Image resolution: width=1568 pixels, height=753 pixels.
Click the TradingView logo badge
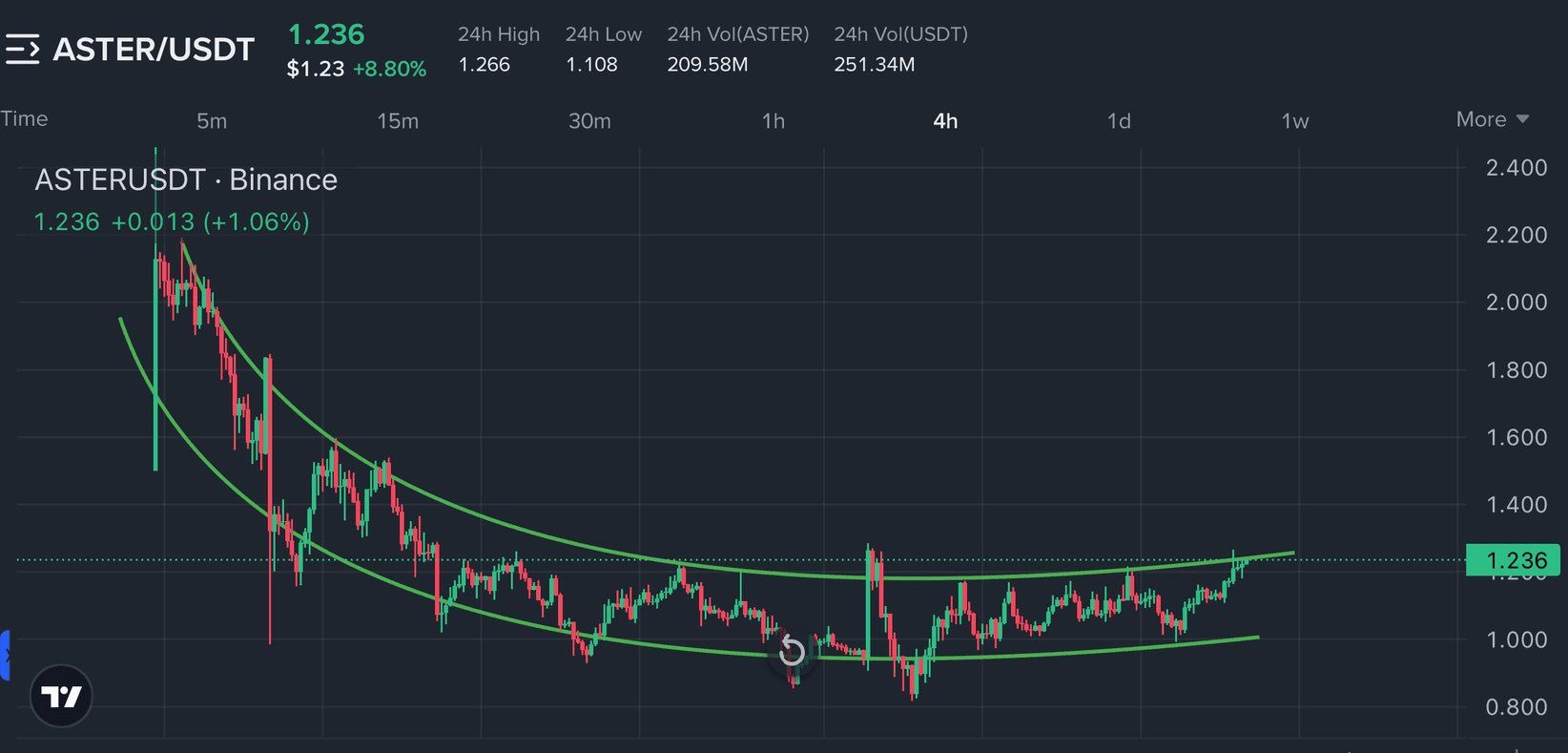(62, 696)
